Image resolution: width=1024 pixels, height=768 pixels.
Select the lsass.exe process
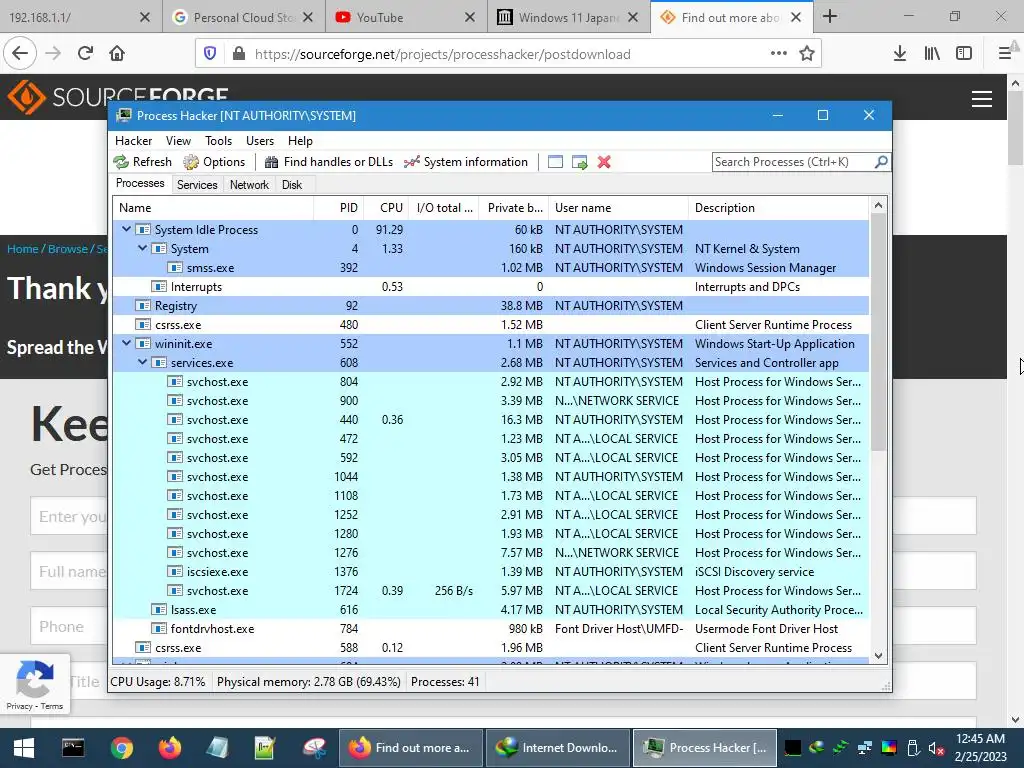pos(491,609)
